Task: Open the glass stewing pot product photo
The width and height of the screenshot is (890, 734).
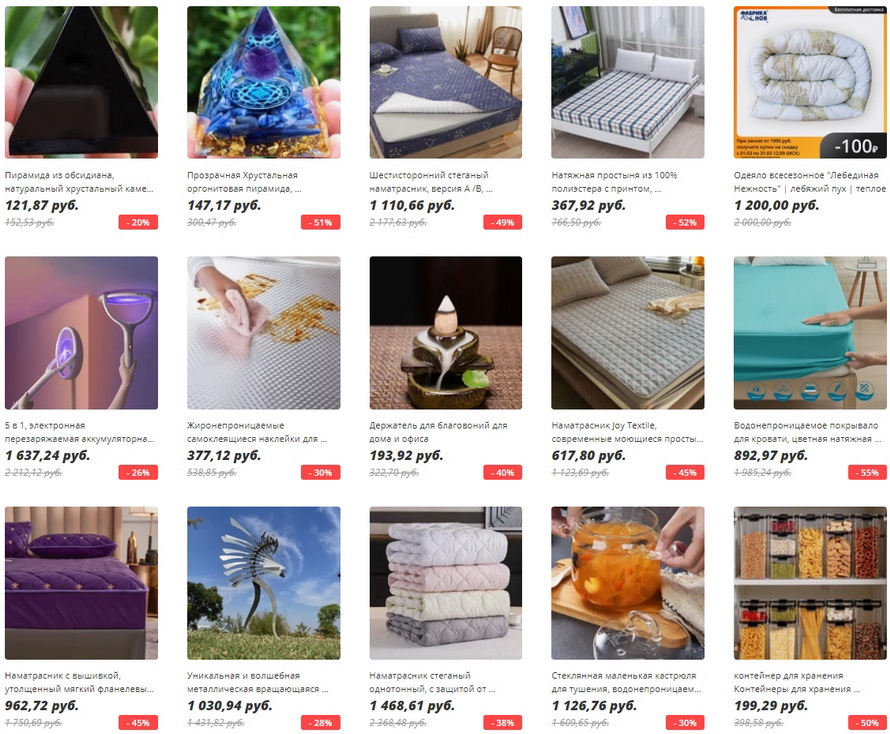Action: point(628,583)
